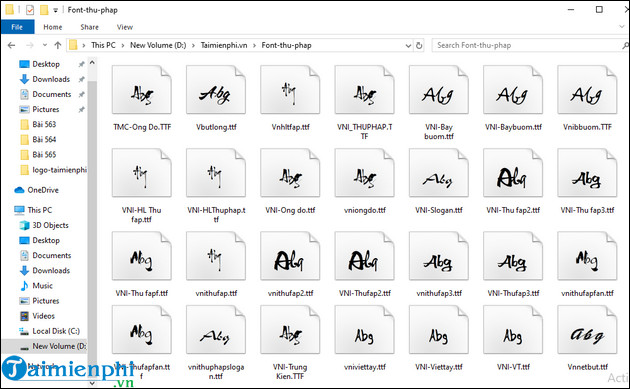
Task: Open Music under This PC
Action: pos(42,286)
